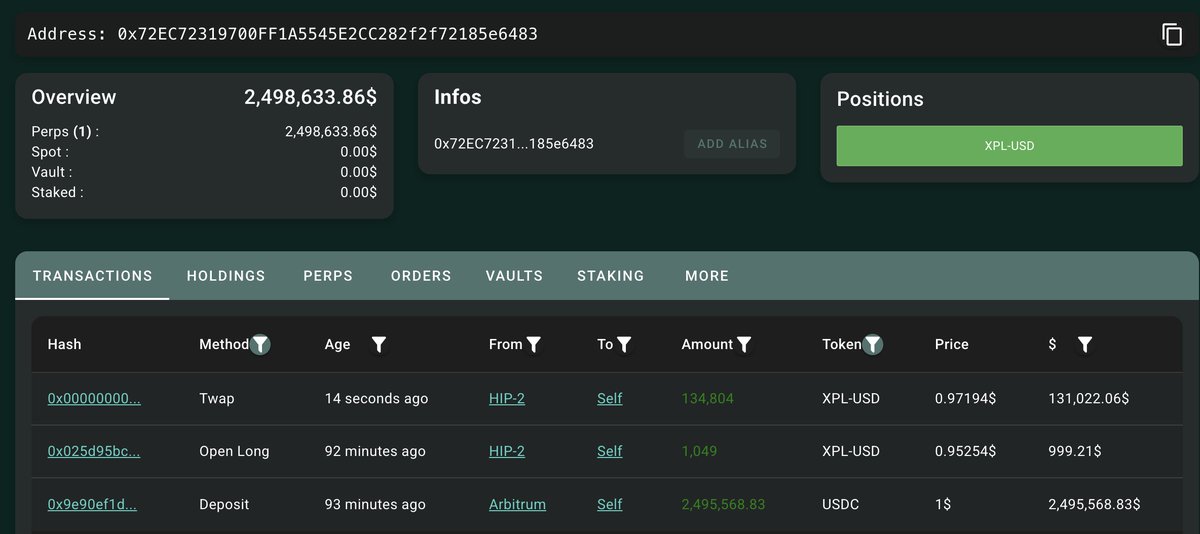The image size is (1200, 534).
Task: Expand the More tab menu
Action: click(707, 276)
